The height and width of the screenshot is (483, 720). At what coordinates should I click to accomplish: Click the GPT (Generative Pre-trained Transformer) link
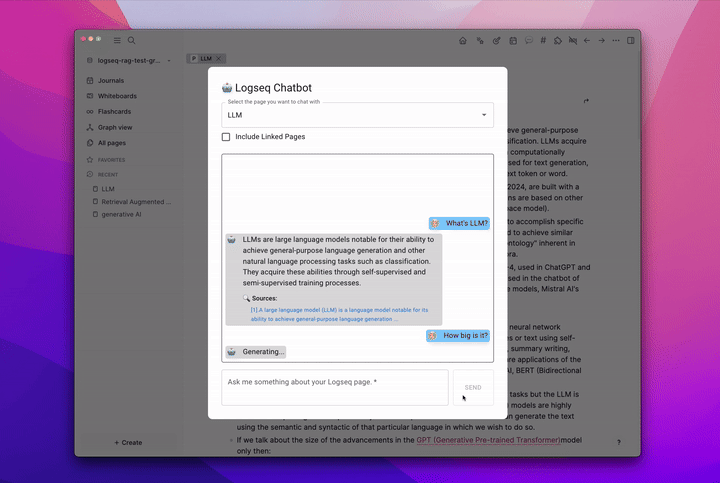coord(488,440)
